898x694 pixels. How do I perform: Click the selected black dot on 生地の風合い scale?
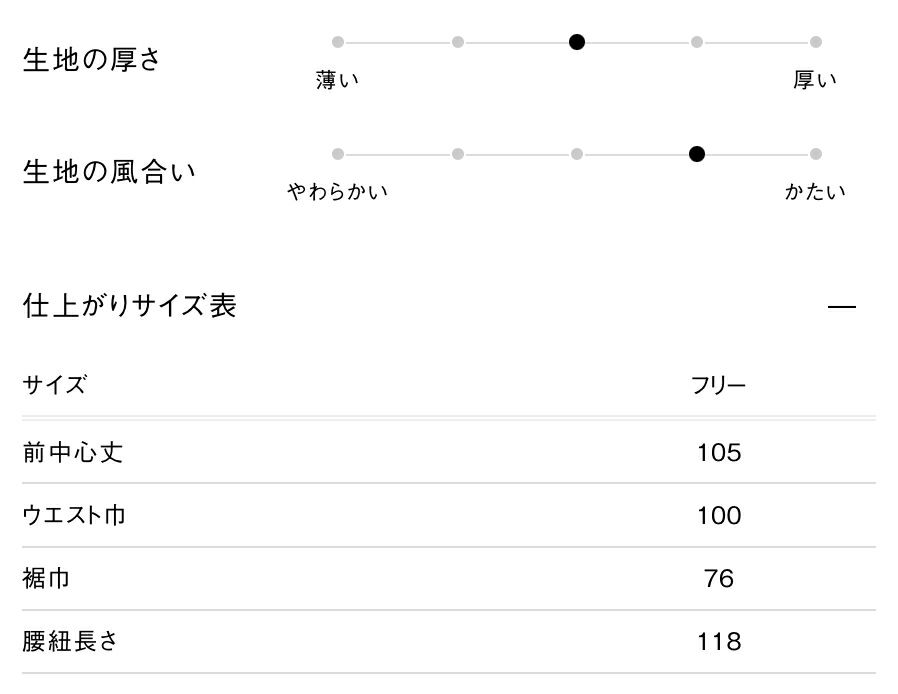[697, 154]
